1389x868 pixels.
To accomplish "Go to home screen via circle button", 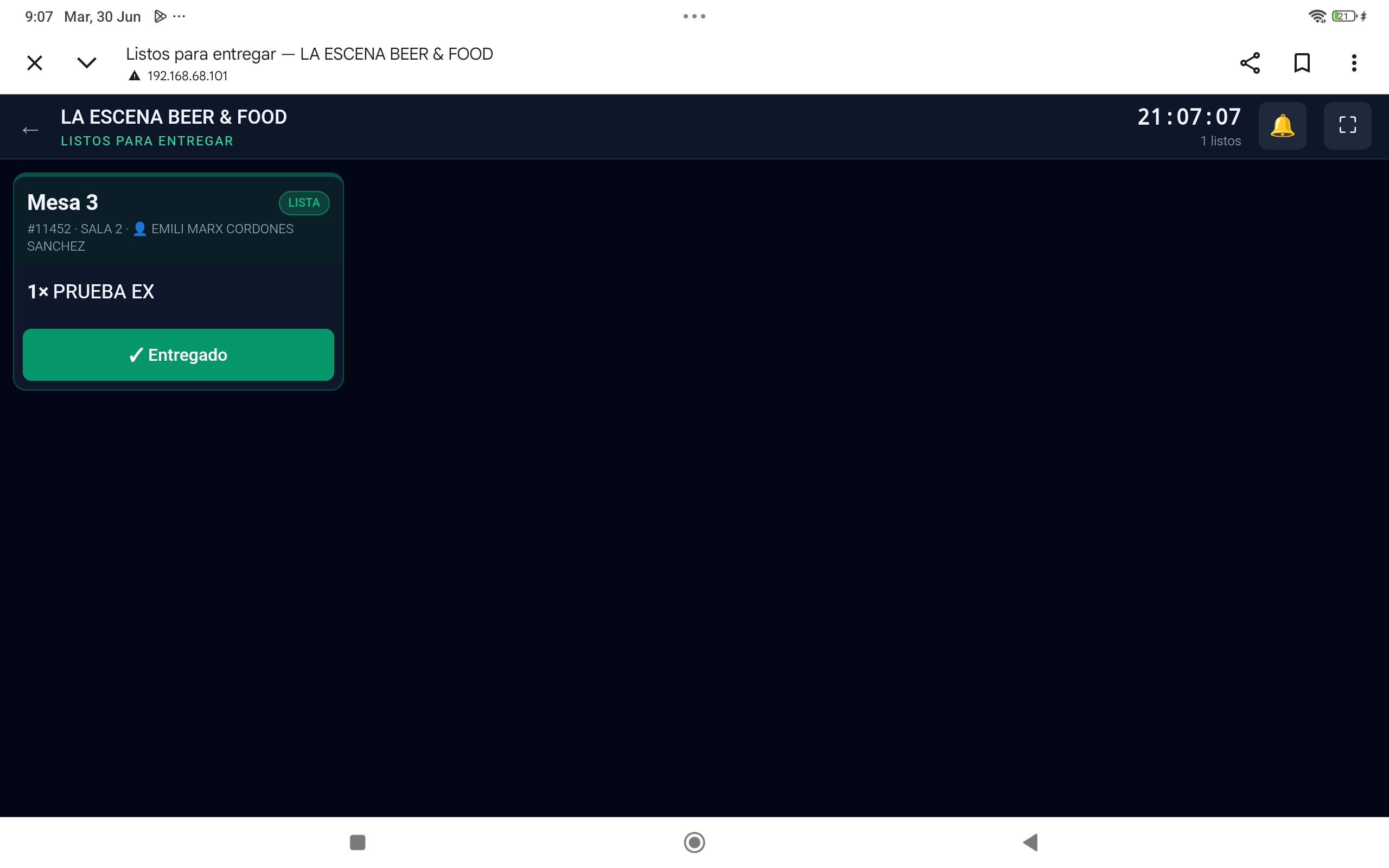I will 694,842.
